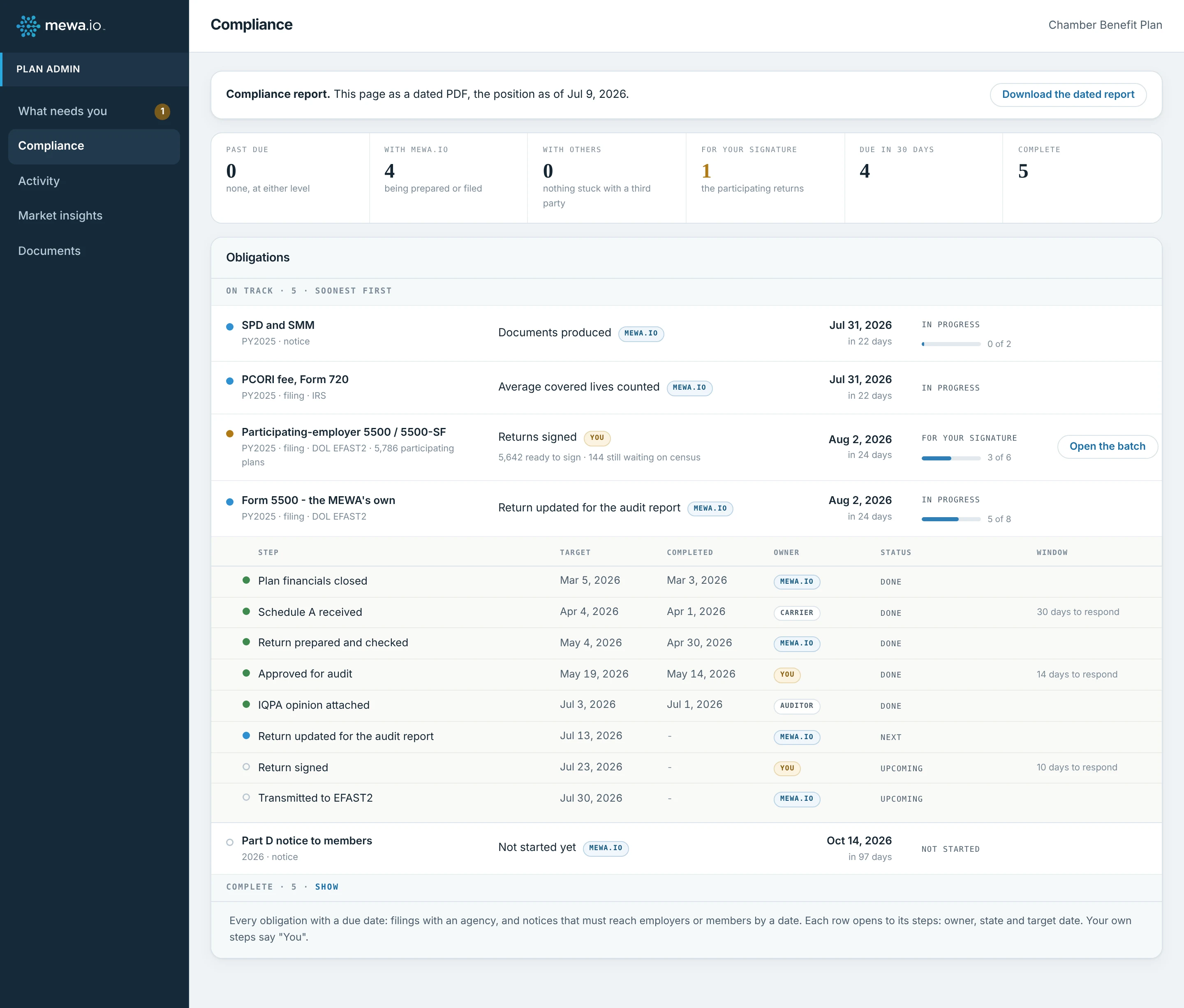Viewport: 1184px width, 1008px height.
Task: Click the blue status dot for SPD and SMM
Action: pyautogui.click(x=230, y=327)
